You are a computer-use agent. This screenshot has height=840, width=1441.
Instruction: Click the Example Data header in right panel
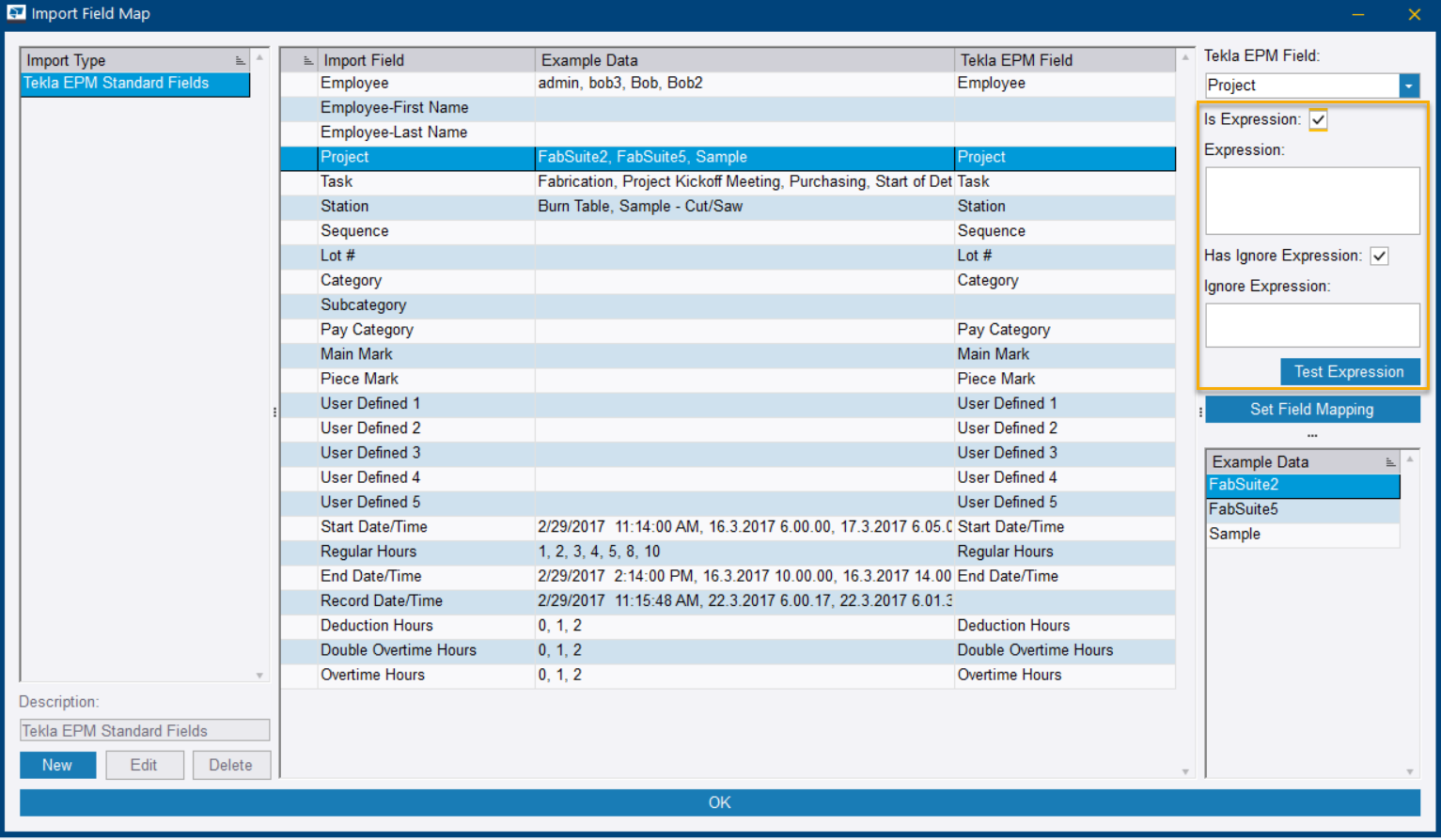coord(1303,462)
